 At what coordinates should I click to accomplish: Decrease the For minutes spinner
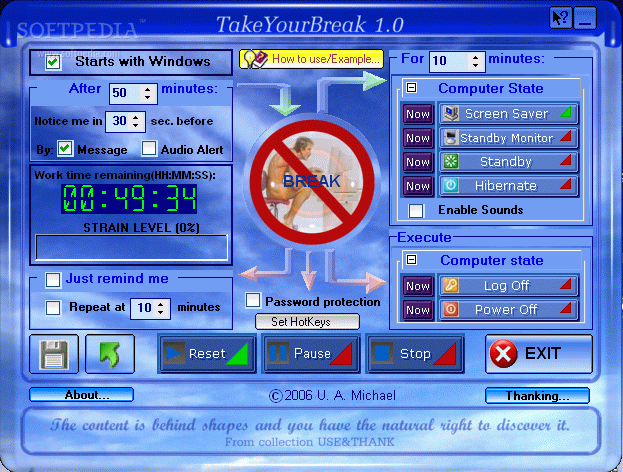click(476, 65)
